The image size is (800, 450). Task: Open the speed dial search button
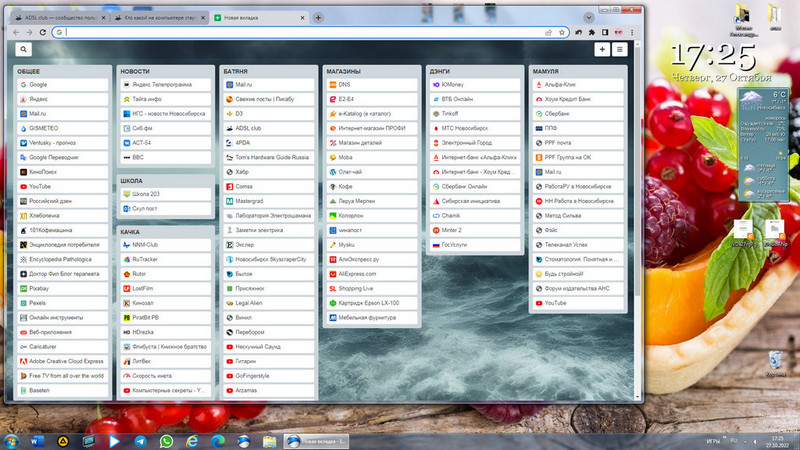[x=23, y=49]
